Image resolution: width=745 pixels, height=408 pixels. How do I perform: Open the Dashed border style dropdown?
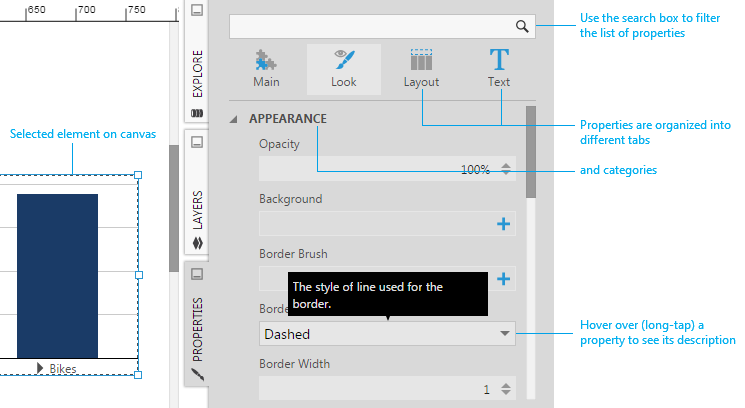[504, 334]
